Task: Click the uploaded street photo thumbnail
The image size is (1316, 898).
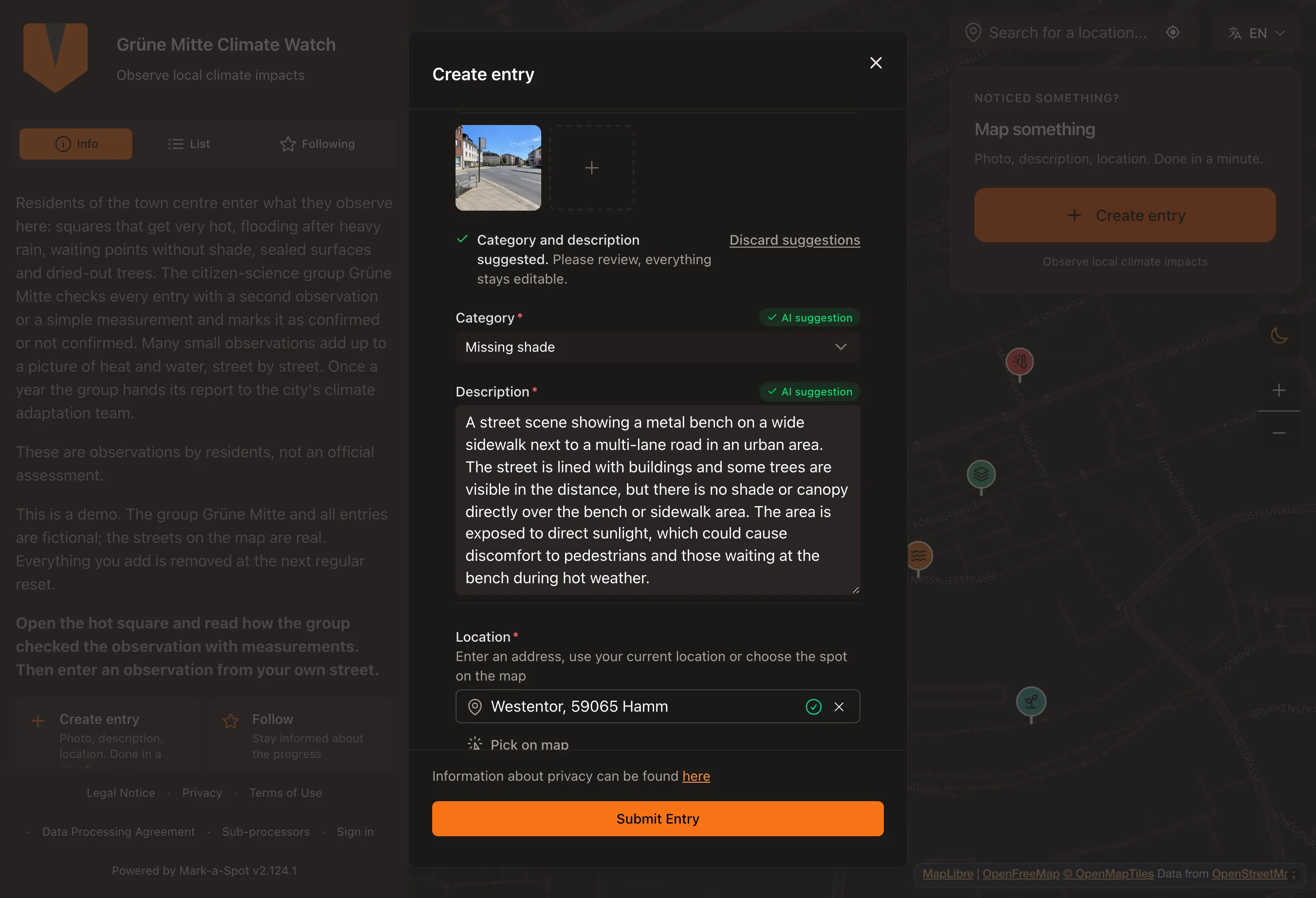Action: [498, 167]
